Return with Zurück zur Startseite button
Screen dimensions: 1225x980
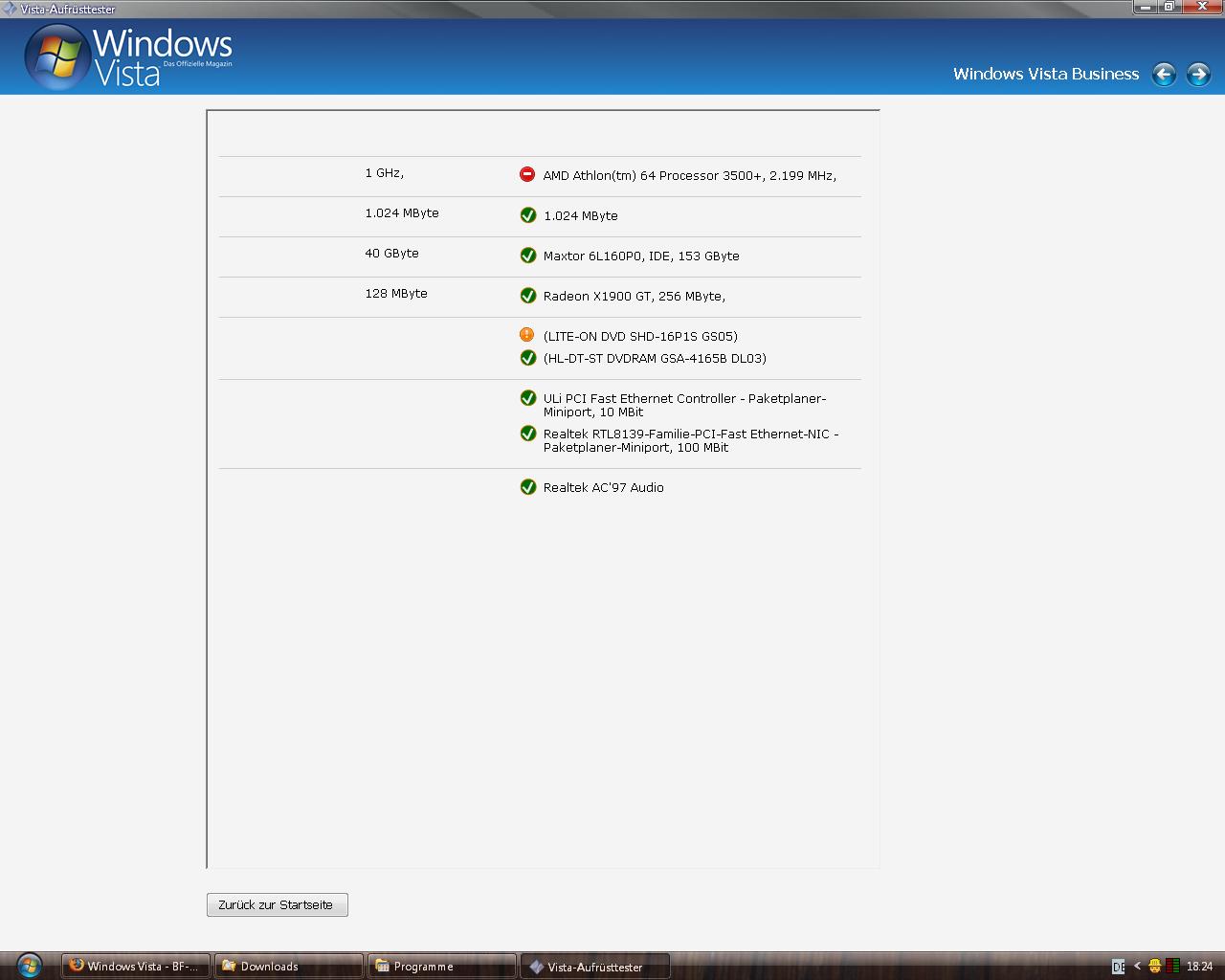tap(278, 904)
